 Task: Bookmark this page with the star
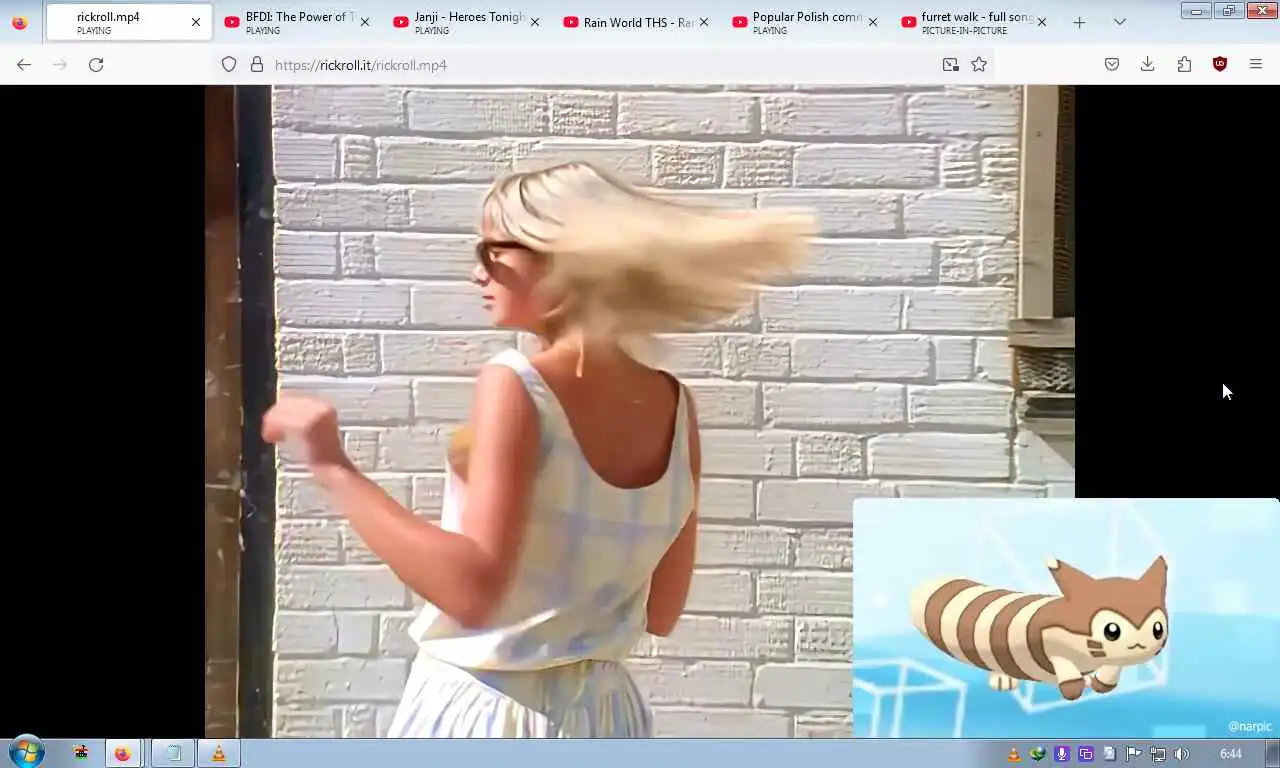(979, 65)
